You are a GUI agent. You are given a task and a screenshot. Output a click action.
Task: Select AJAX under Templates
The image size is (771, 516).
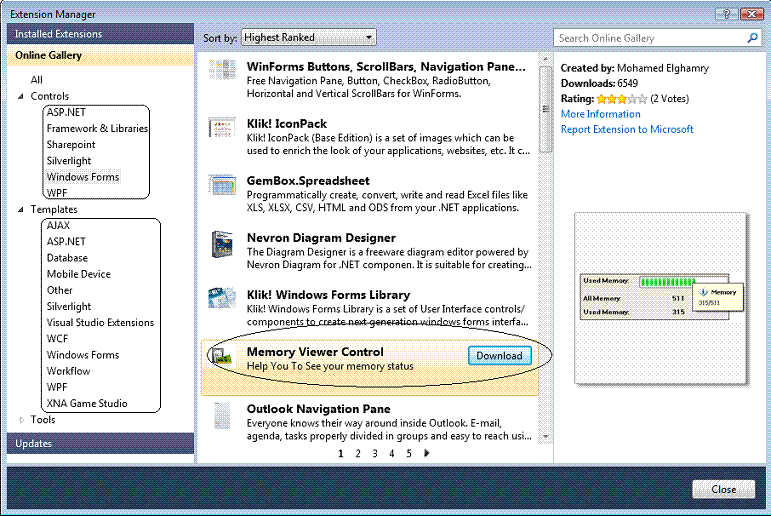coord(58,225)
